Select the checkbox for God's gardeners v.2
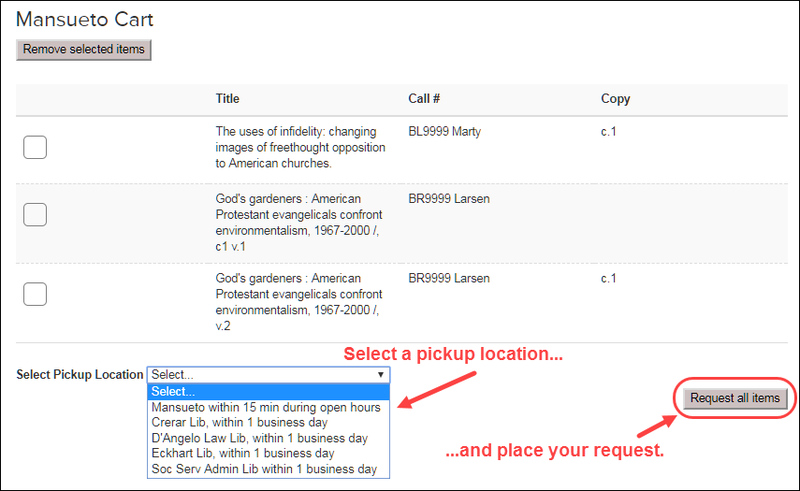The height and width of the screenshot is (491, 800). (x=35, y=294)
